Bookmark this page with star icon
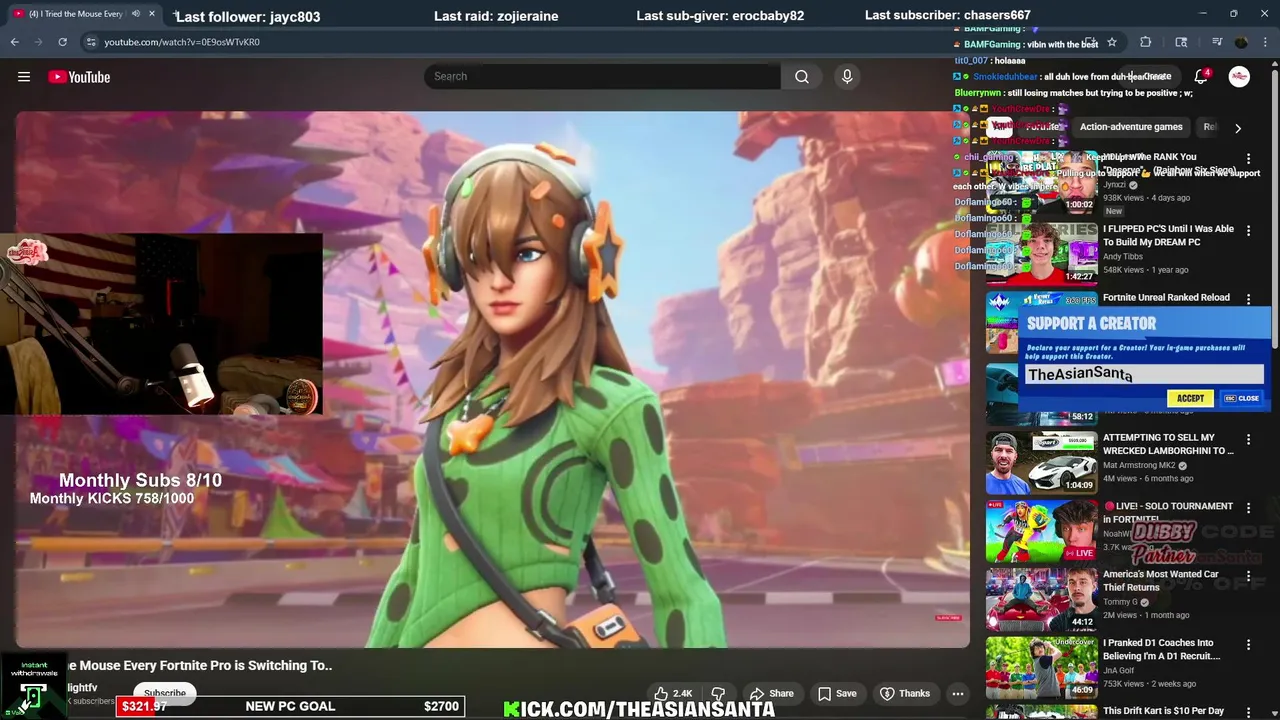The image size is (1280, 720). click(x=1111, y=42)
